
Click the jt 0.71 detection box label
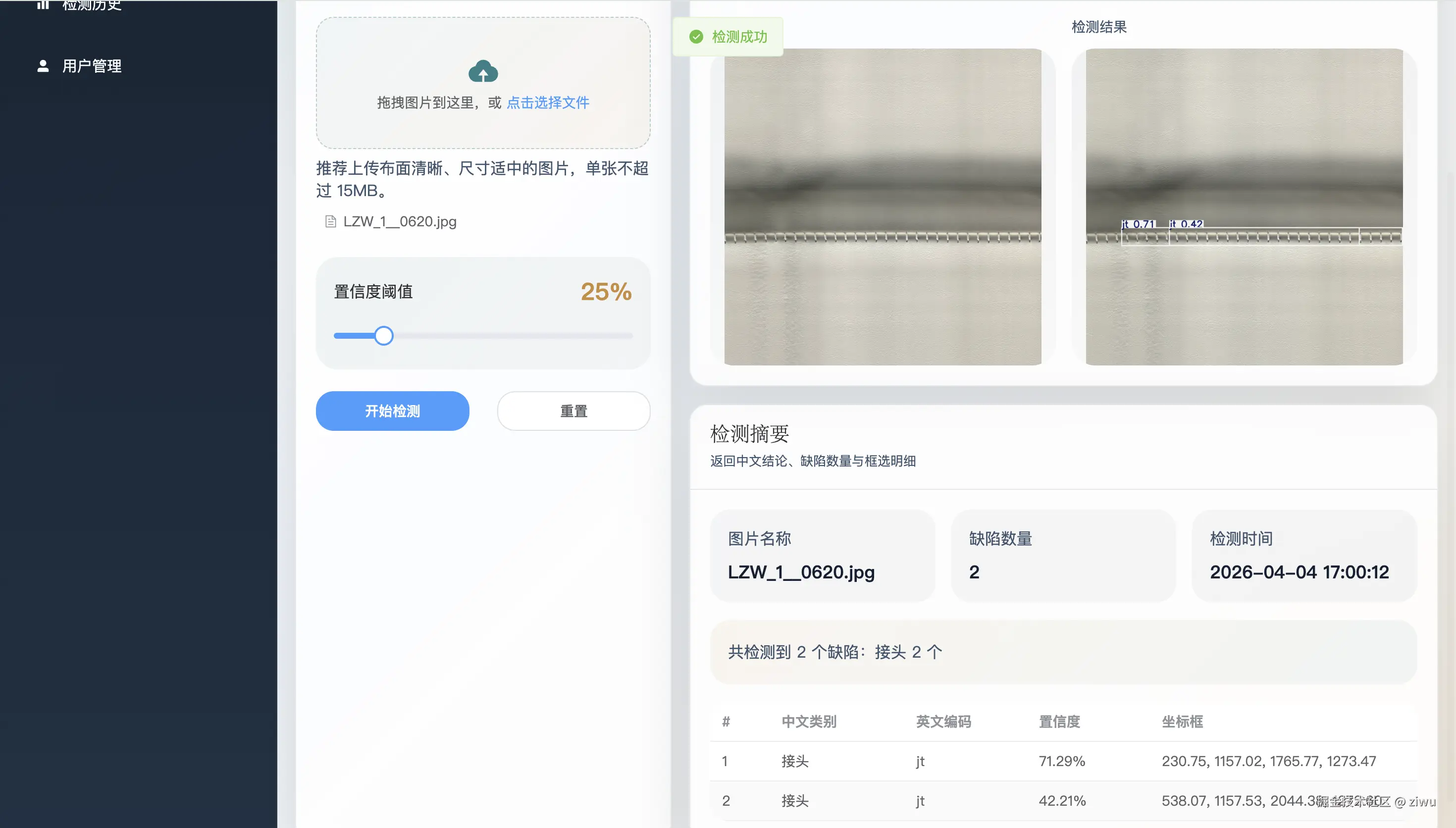click(1139, 224)
